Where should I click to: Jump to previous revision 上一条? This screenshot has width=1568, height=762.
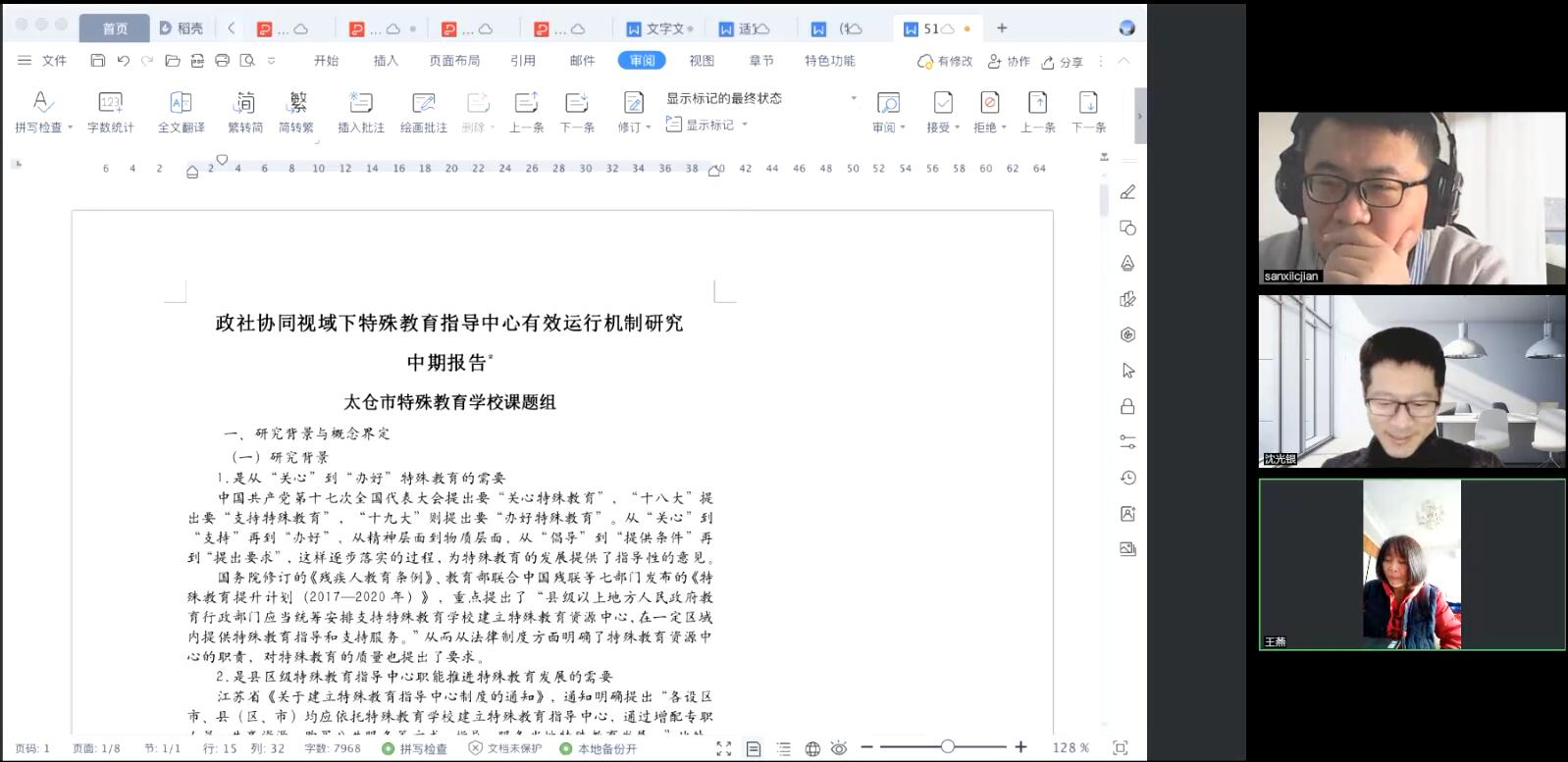(x=1037, y=112)
